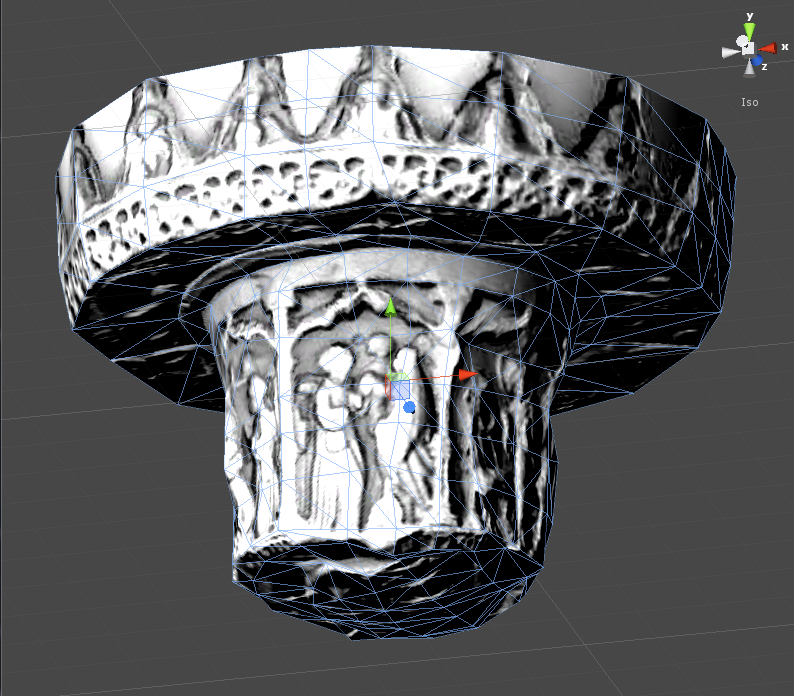Click the green XZ plane handle on the move gizmo
Screen dimensions: 794x696
point(397,376)
